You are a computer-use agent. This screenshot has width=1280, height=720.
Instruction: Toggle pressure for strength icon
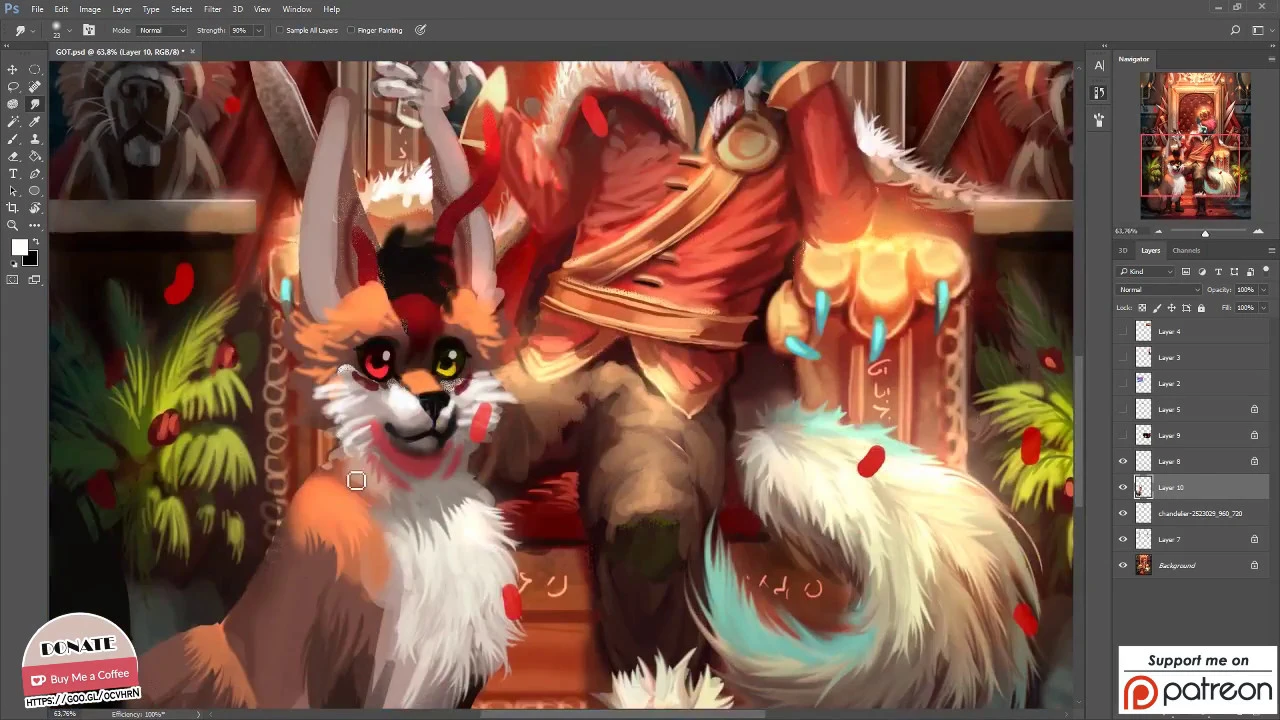coord(421,30)
